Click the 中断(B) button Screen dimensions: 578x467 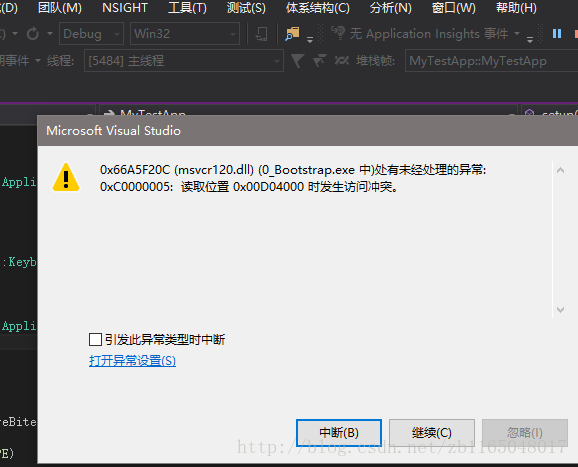tap(339, 432)
